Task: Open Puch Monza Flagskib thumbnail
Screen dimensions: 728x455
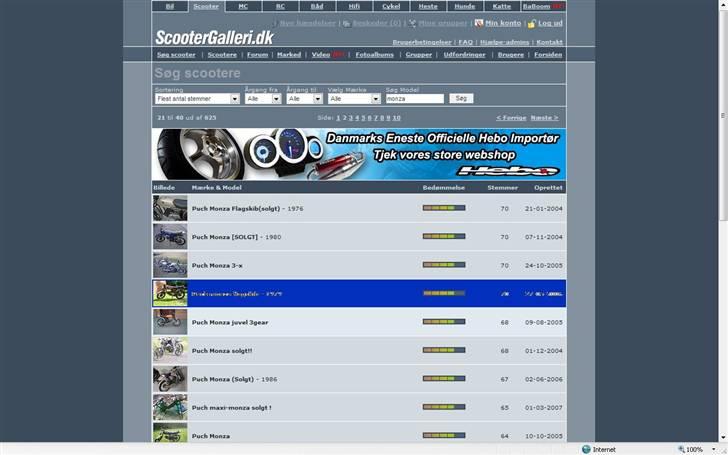Action: [x=169, y=208]
